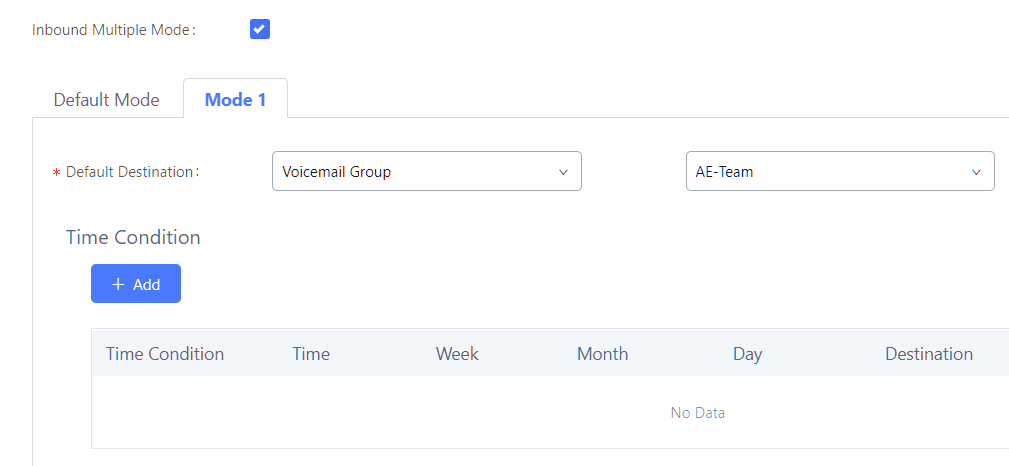1009x466 pixels.
Task: Uncheck the Inbound Multiple Mode checkbox
Action: coord(260,29)
